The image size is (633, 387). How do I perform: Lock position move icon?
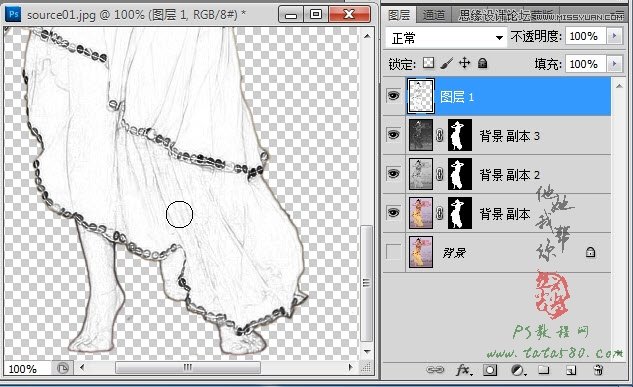(465, 63)
